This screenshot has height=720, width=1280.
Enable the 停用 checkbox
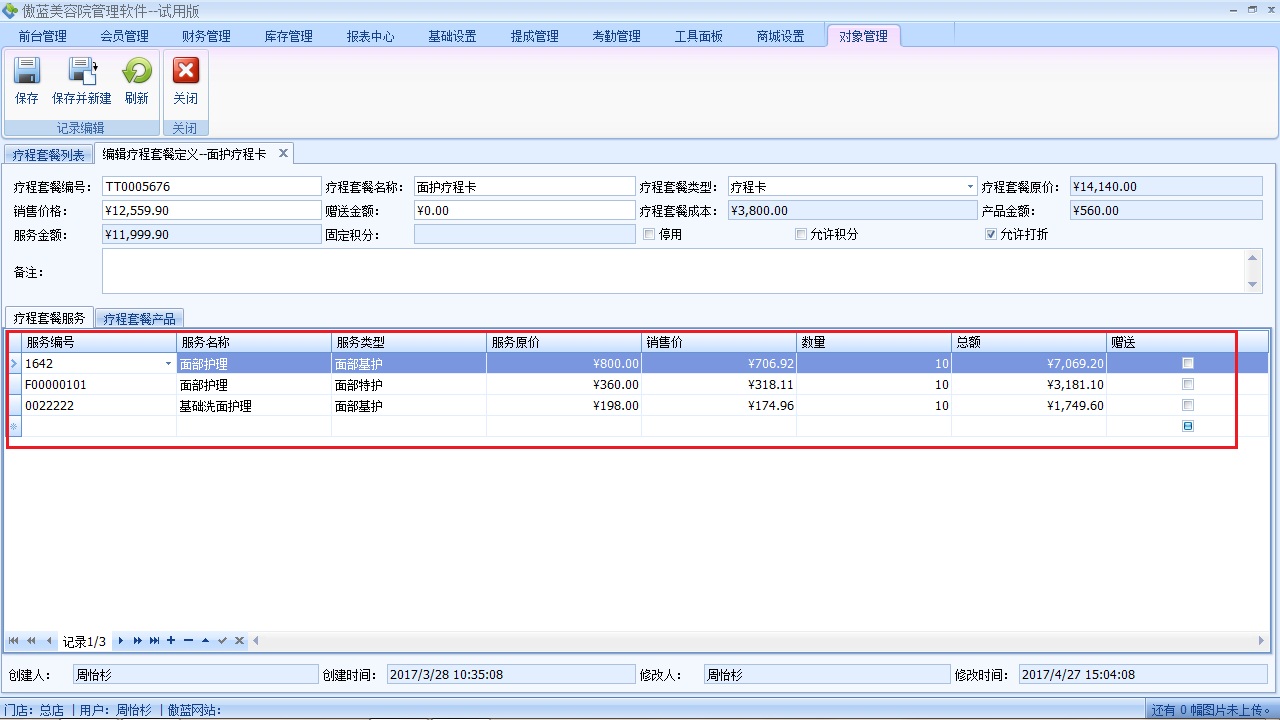click(649, 234)
